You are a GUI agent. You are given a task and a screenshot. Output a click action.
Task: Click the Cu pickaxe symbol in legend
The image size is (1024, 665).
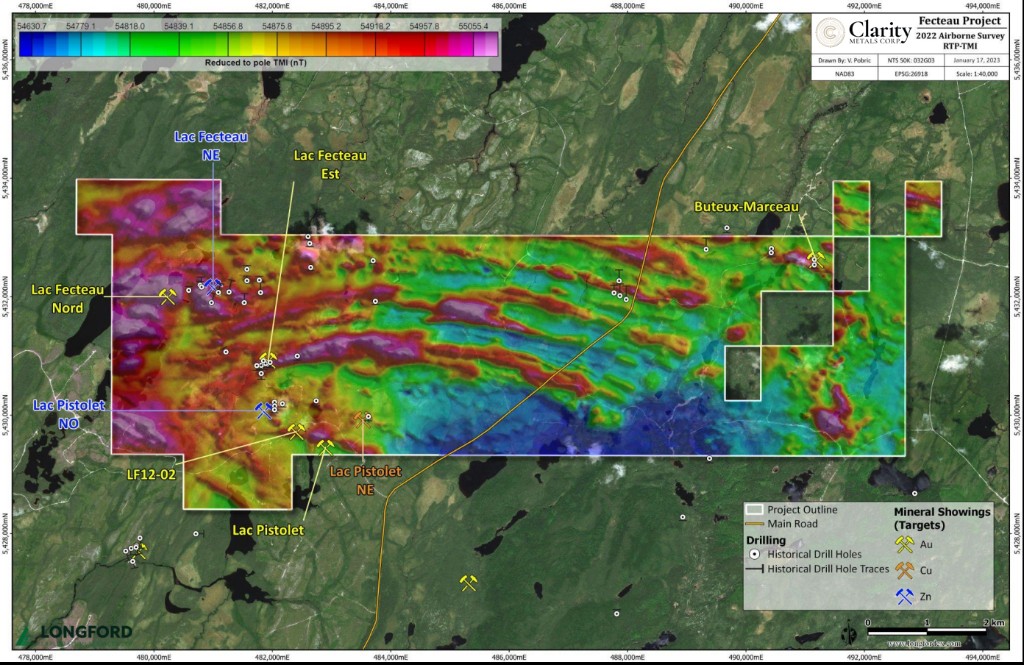(x=905, y=570)
